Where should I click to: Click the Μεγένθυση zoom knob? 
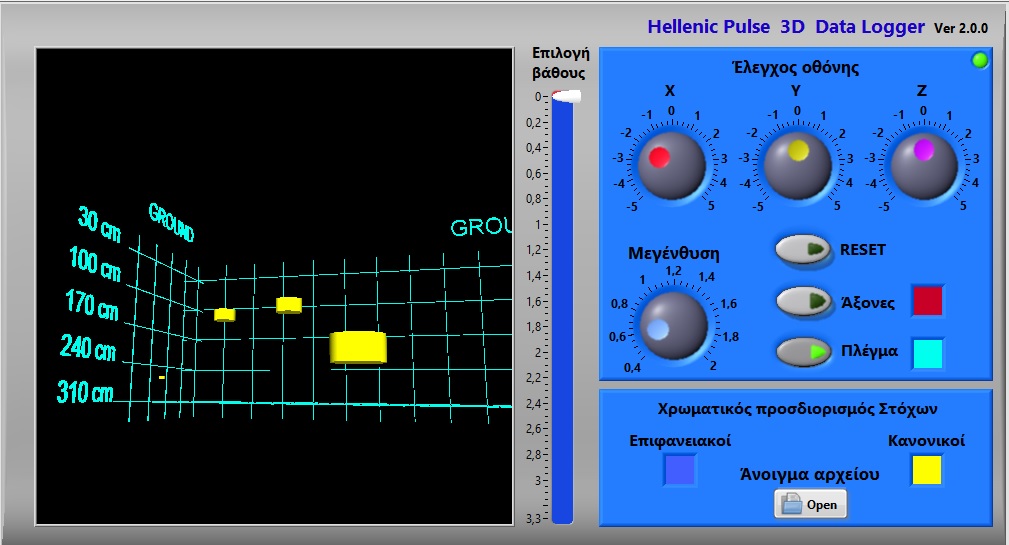672,325
